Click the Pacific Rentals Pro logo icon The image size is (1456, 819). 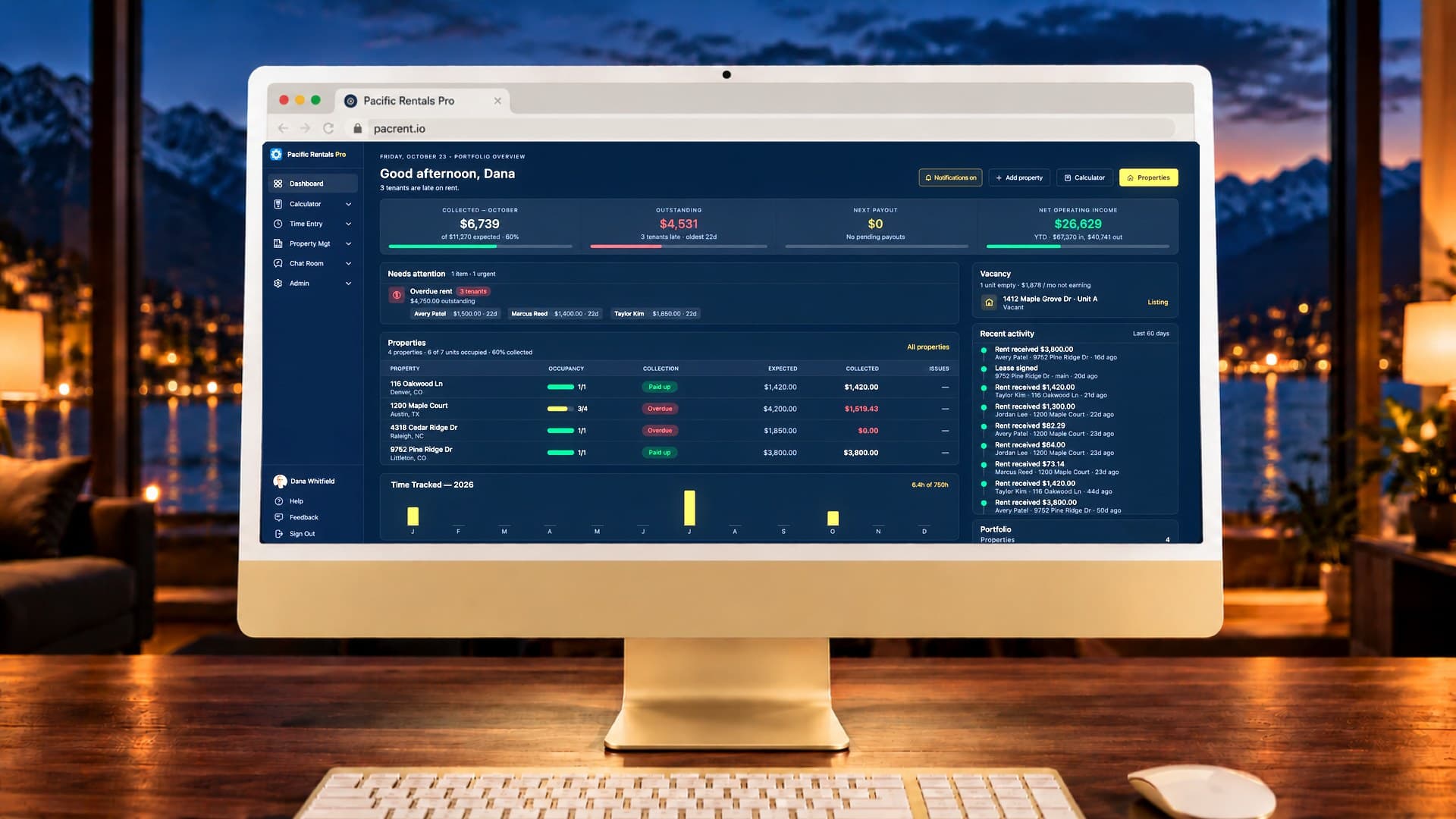(x=276, y=154)
